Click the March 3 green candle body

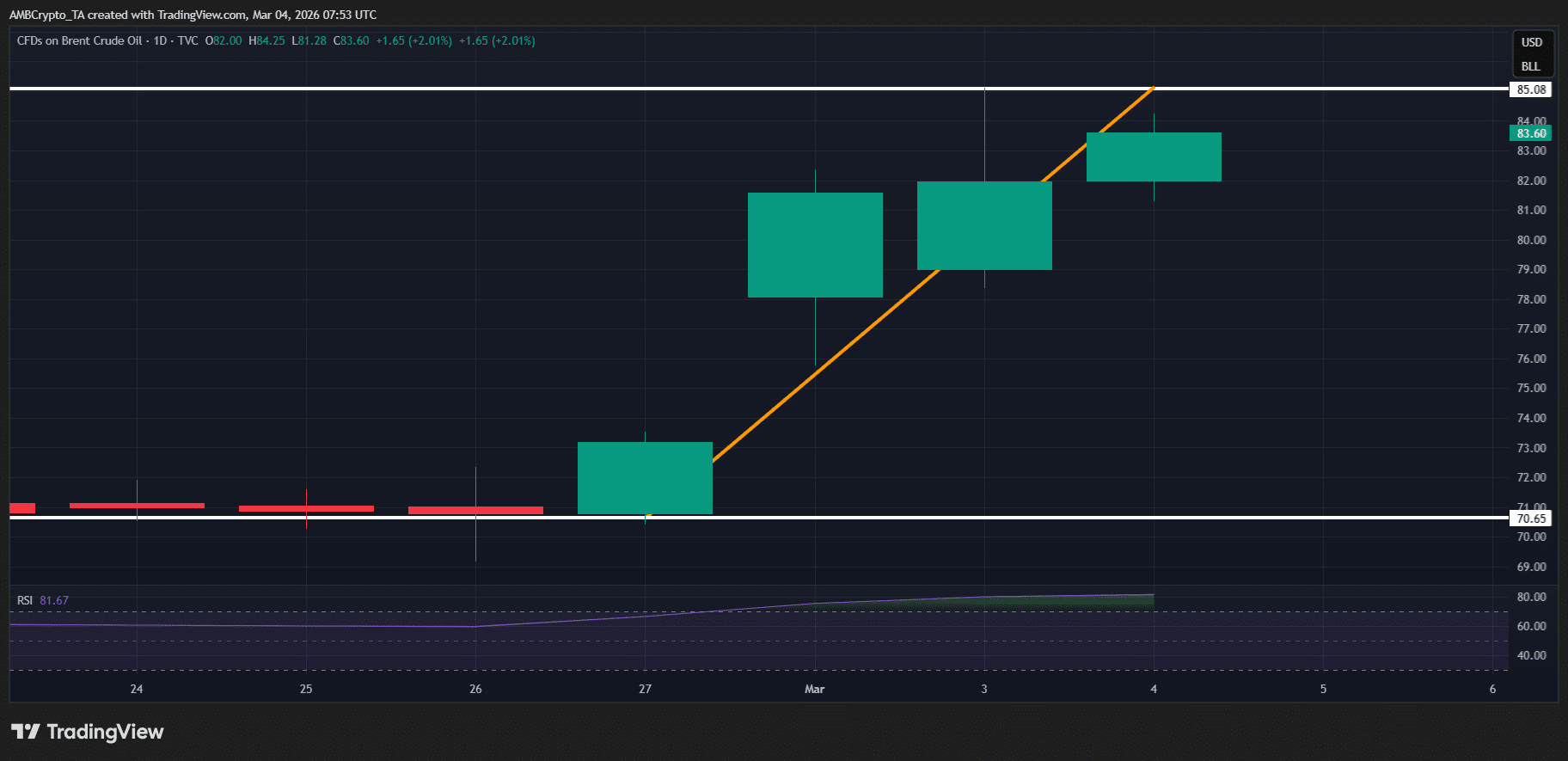click(984, 225)
